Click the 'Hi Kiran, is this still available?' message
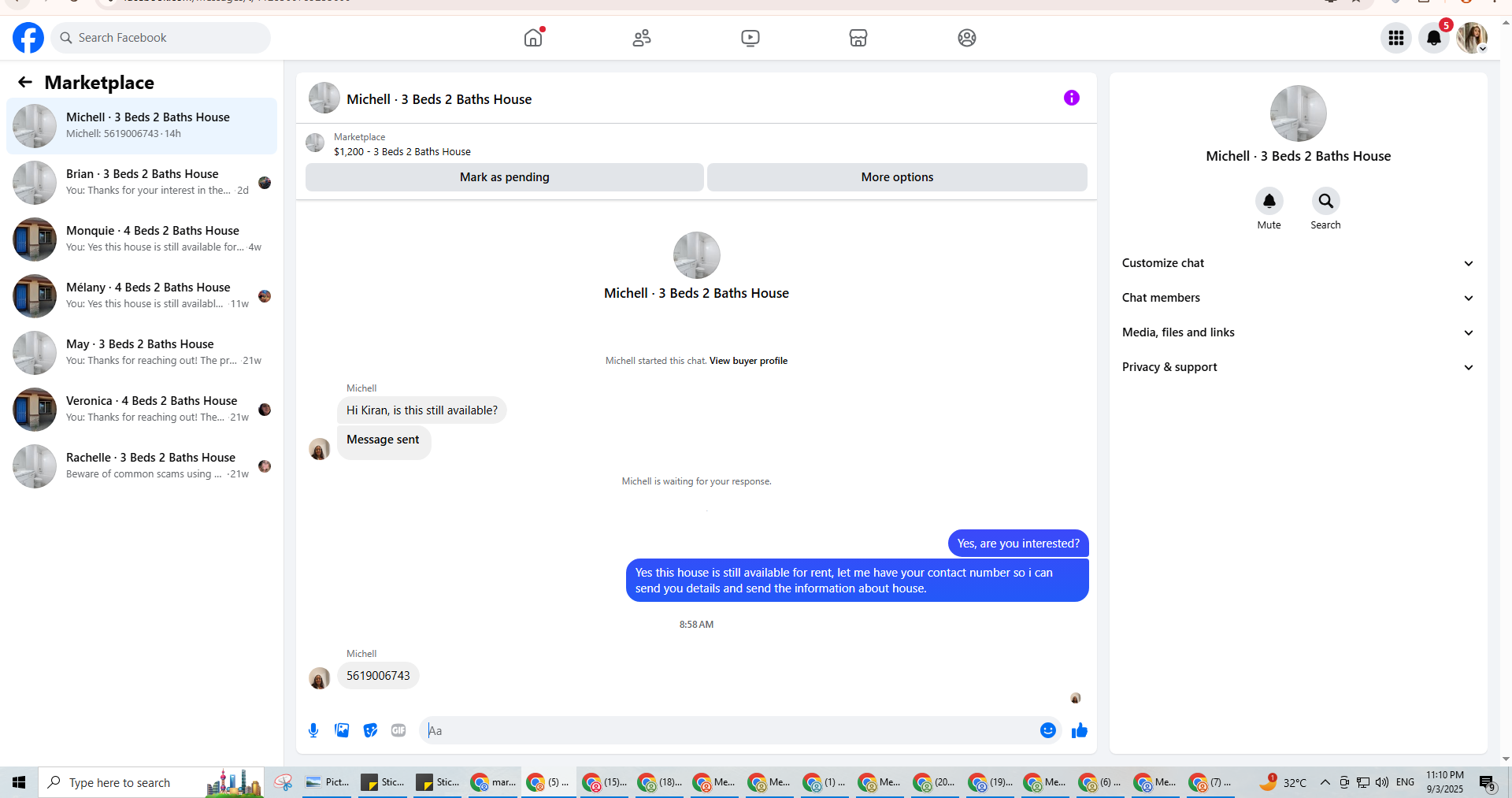Screen dimensions: 1512x798 [422, 410]
